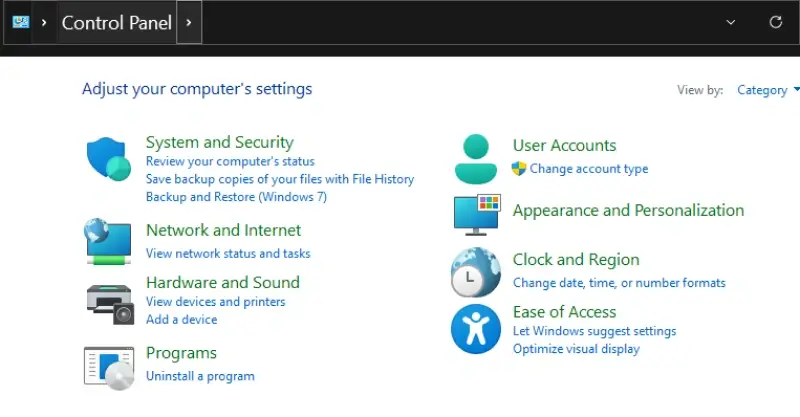Click the Network and Internet globe icon
The width and height of the screenshot is (800, 417).
[x=108, y=241]
